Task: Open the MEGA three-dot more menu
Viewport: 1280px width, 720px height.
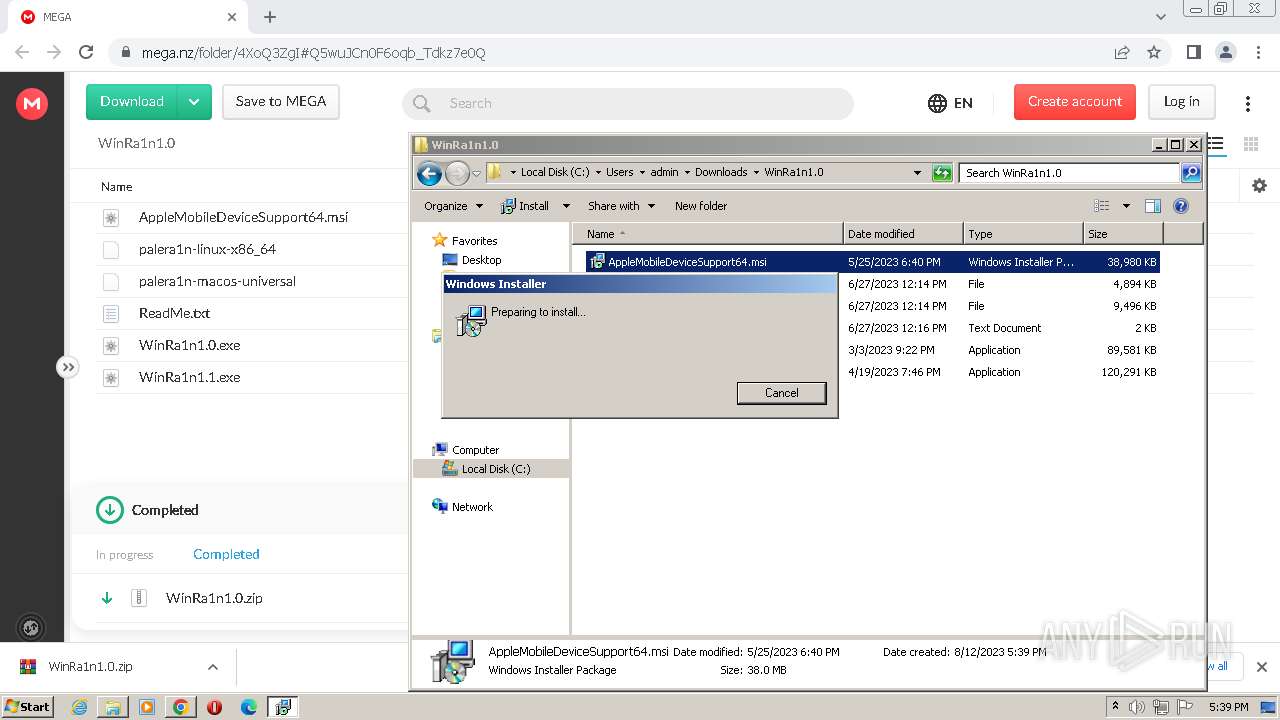Action: click(1248, 103)
